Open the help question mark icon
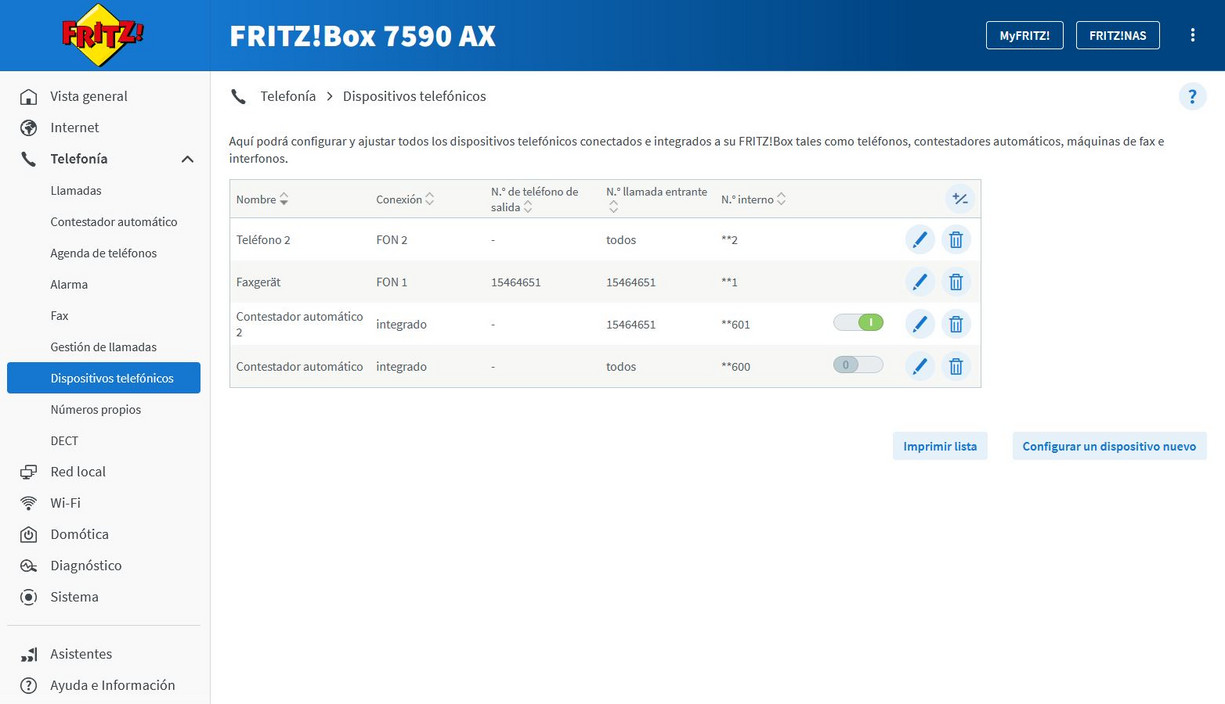This screenshot has height=704, width=1225. pyautogui.click(x=1192, y=97)
